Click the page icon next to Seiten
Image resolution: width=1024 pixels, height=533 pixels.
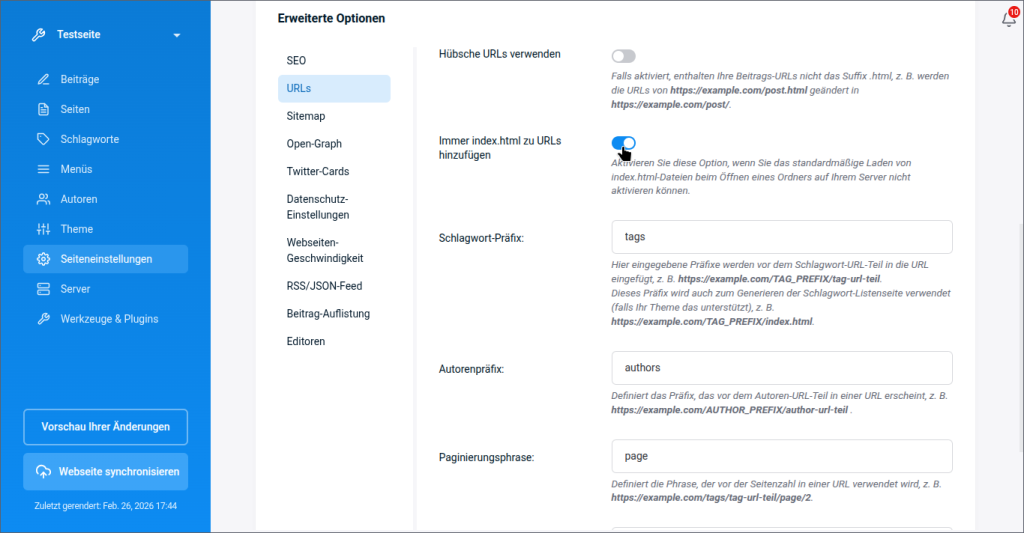[43, 109]
